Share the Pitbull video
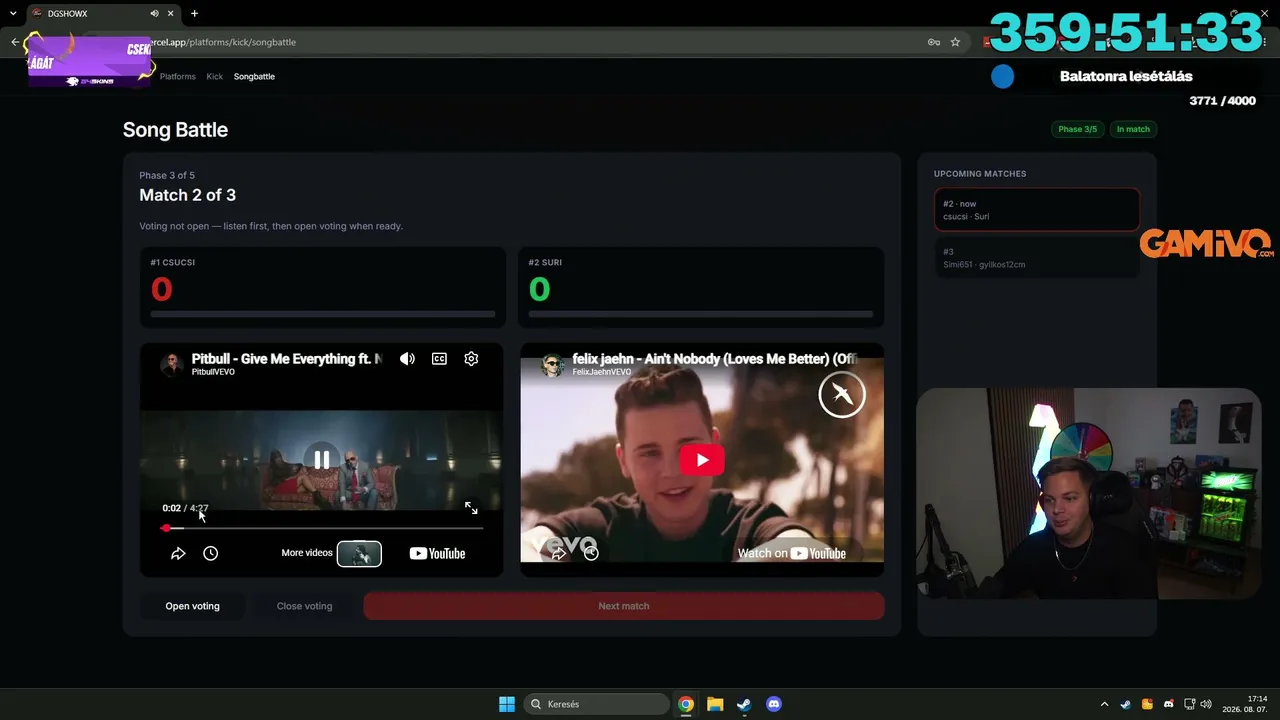The width and height of the screenshot is (1280, 720). point(178,553)
